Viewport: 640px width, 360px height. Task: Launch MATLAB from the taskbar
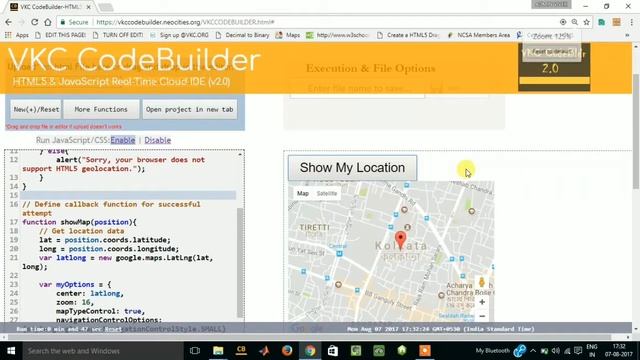click(x=264, y=351)
